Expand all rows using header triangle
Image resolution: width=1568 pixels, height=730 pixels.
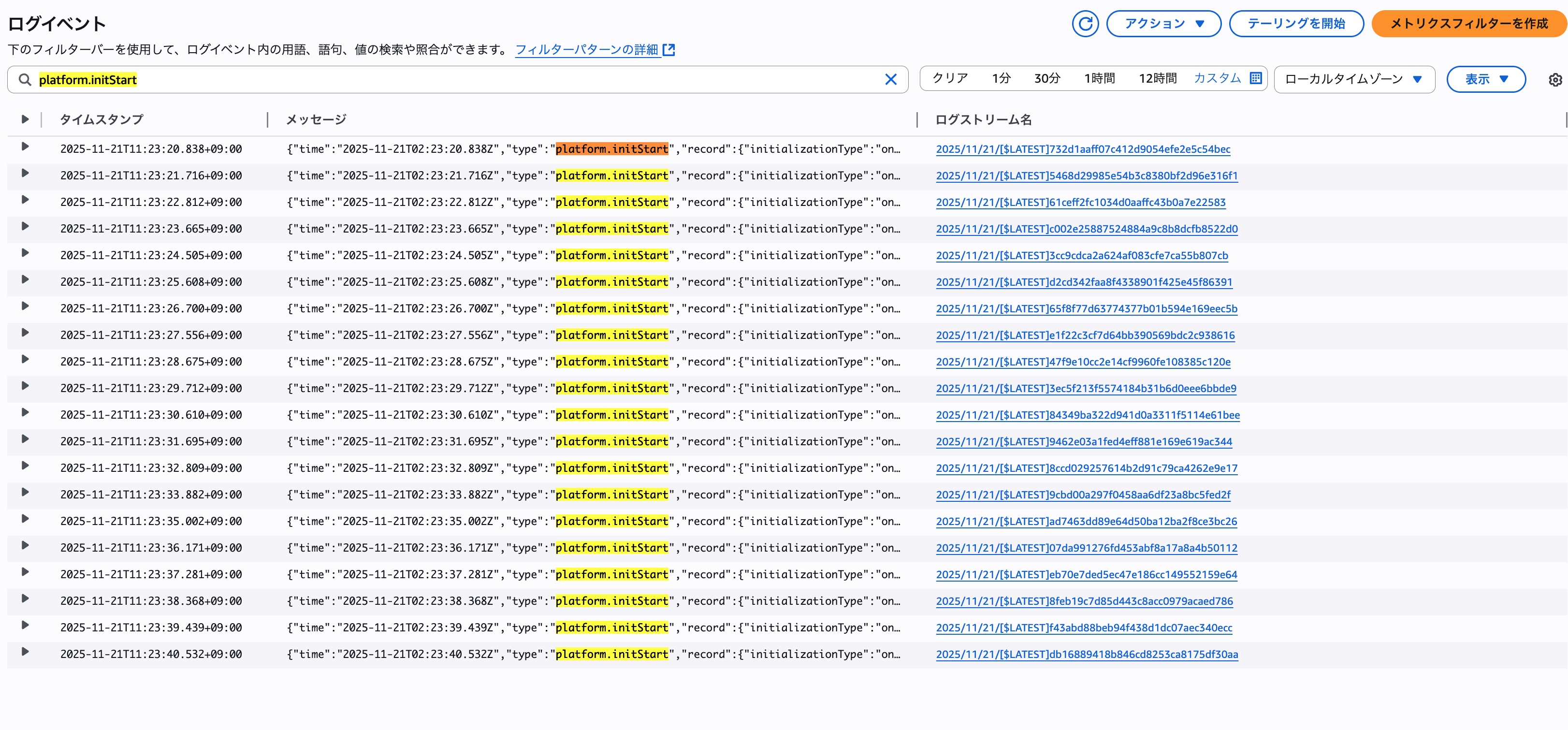pyautogui.click(x=25, y=119)
